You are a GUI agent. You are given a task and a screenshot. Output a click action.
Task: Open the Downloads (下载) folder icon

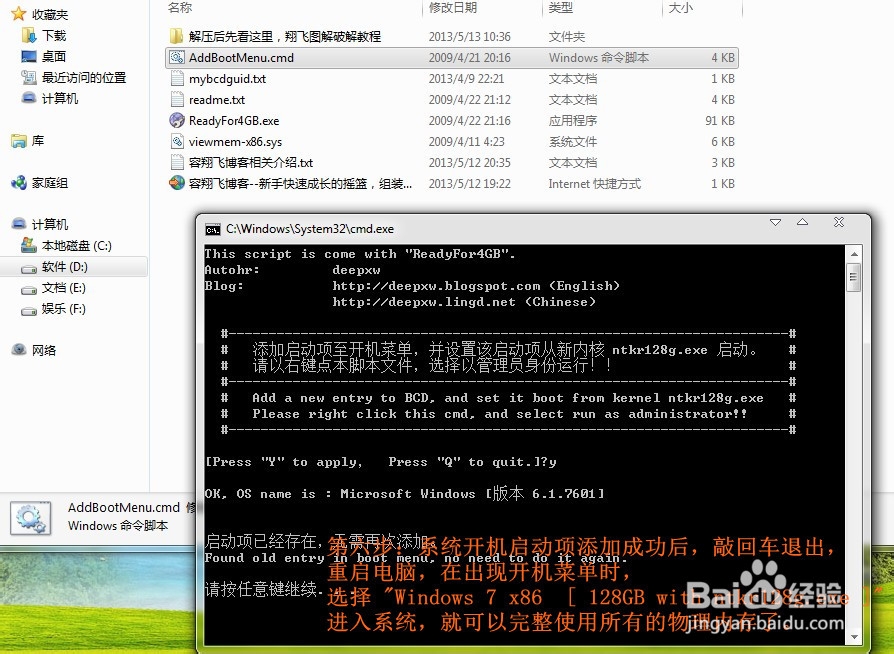pos(29,35)
